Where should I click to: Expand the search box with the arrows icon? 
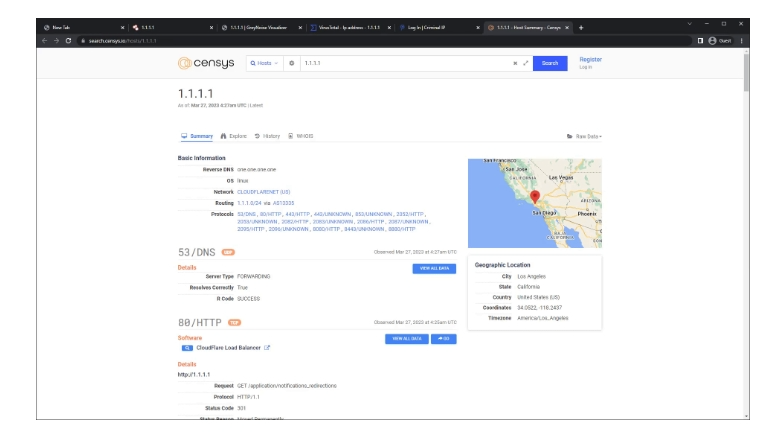[526, 63]
